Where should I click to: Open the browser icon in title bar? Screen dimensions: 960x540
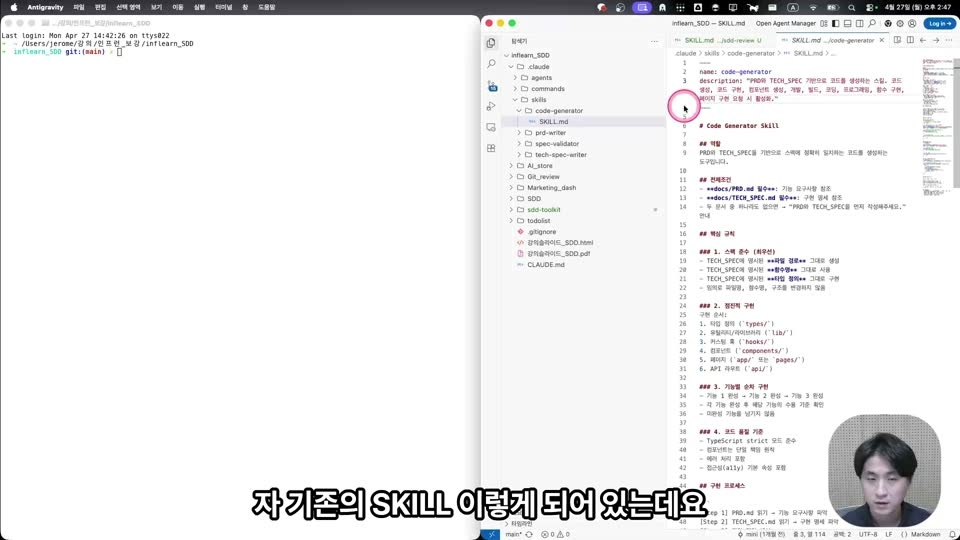click(888, 23)
